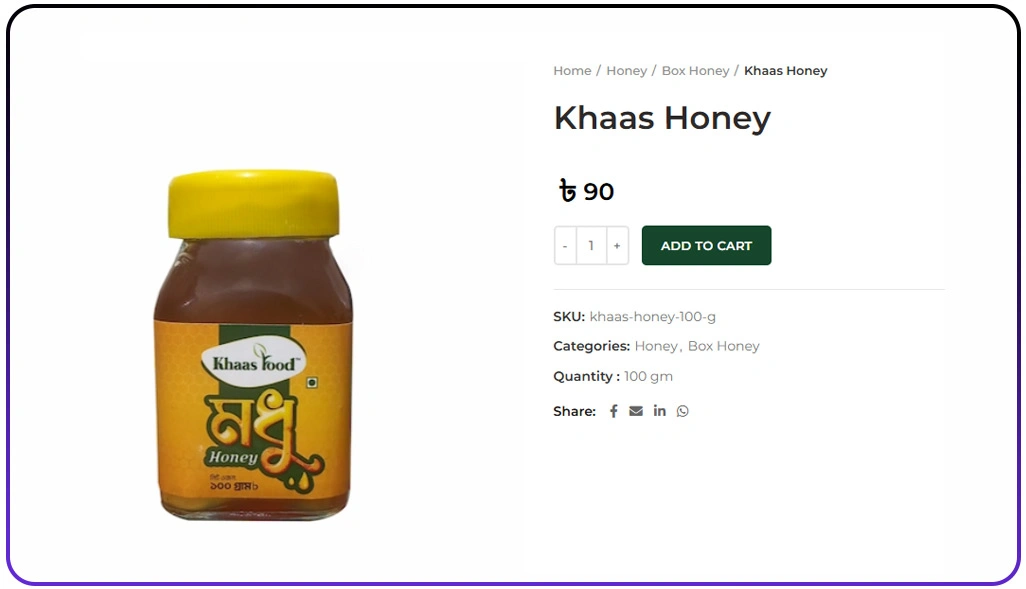Open Honey category under Categories
This screenshot has width=1026, height=589.
click(x=656, y=346)
